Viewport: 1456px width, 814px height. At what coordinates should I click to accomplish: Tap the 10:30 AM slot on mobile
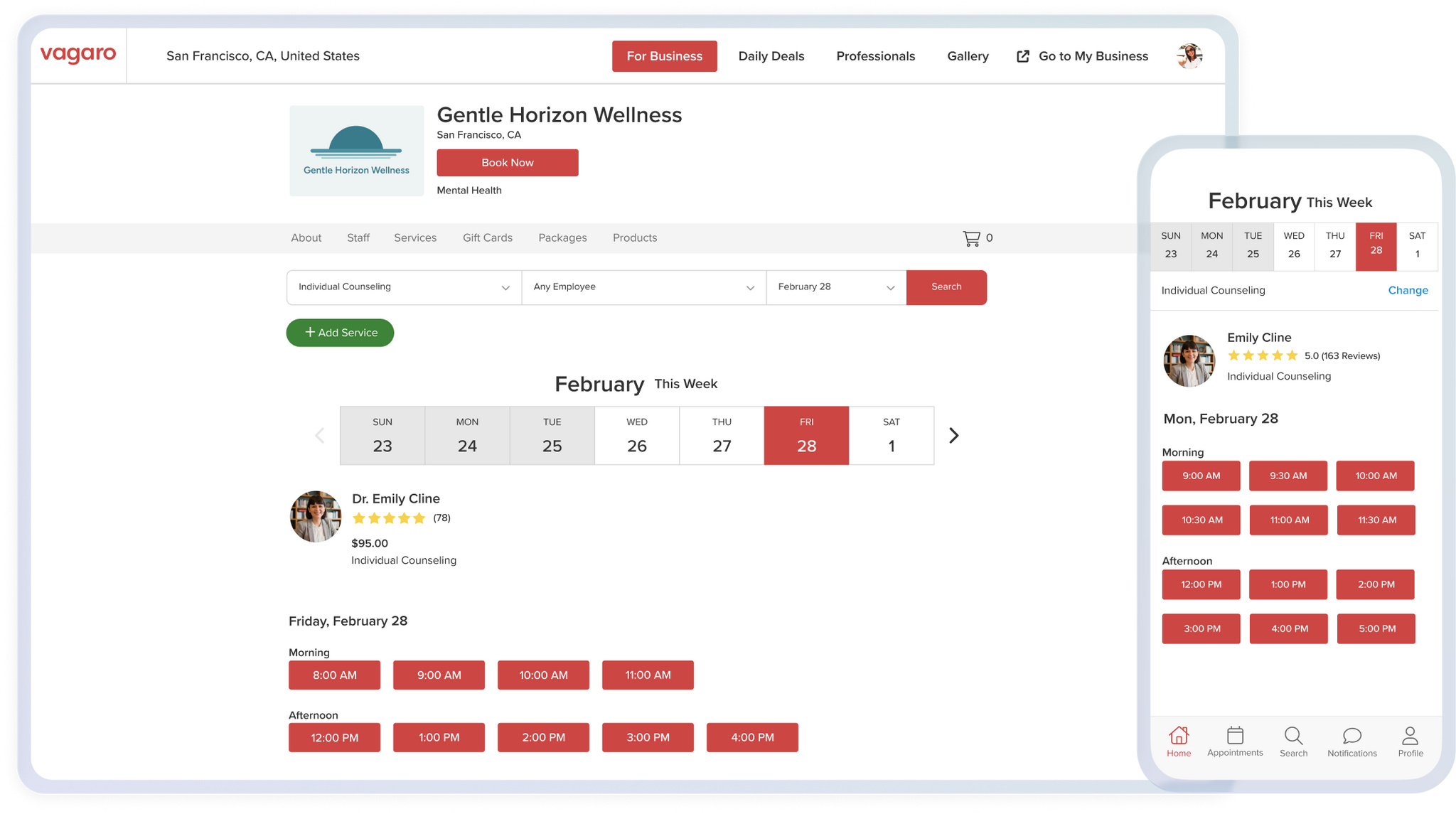click(1201, 520)
